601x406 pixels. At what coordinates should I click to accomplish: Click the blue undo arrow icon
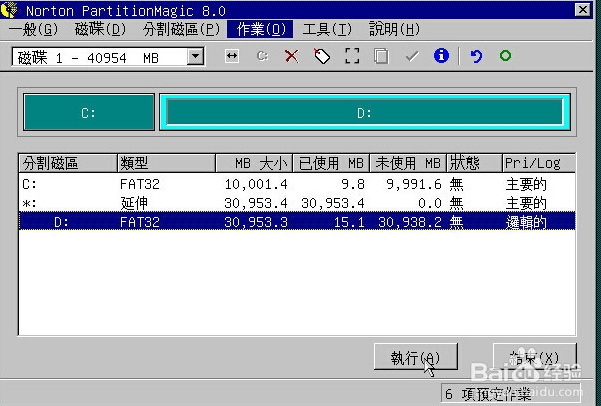click(x=476, y=56)
